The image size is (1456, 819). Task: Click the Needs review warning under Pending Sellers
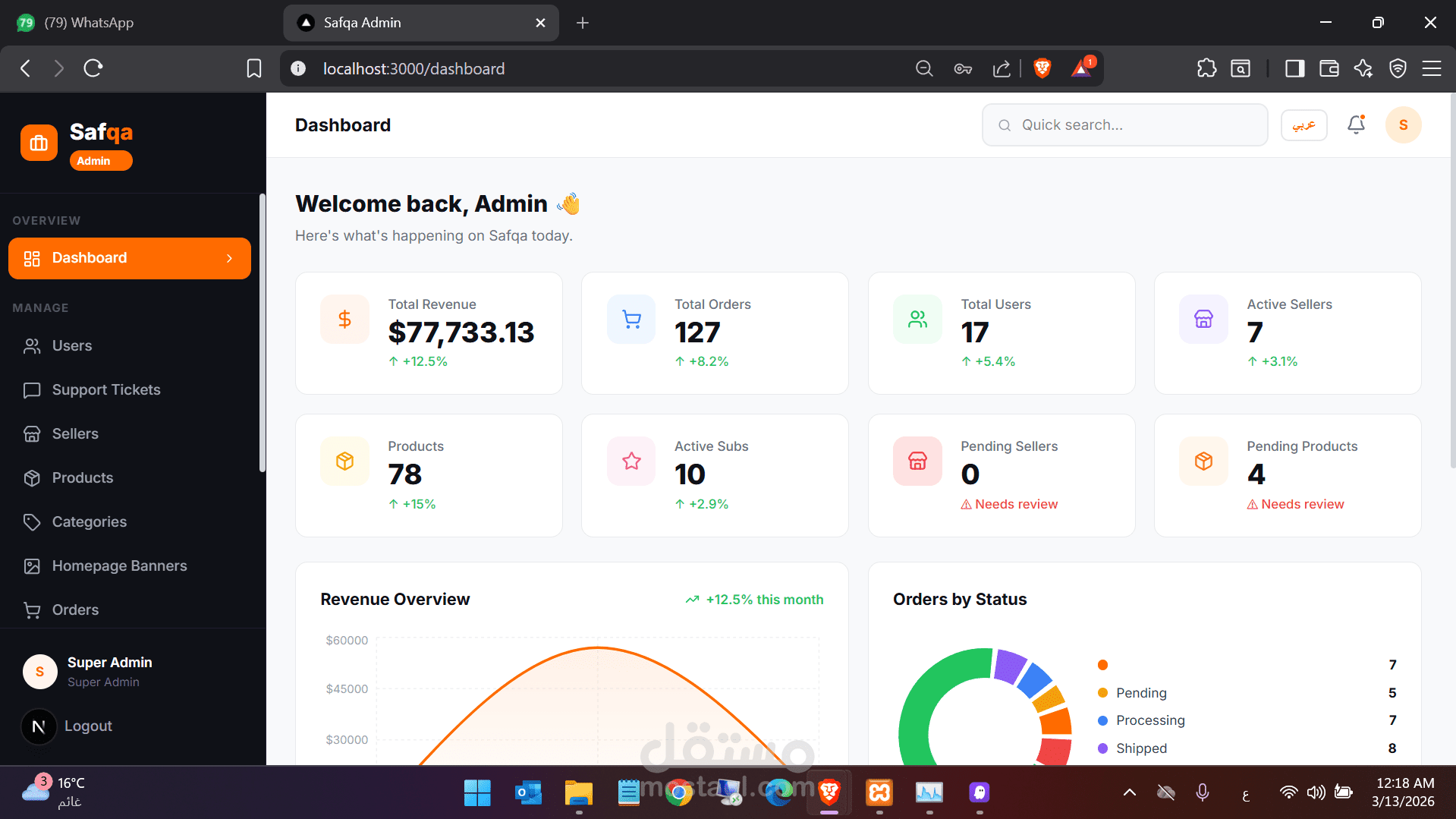(x=1009, y=505)
